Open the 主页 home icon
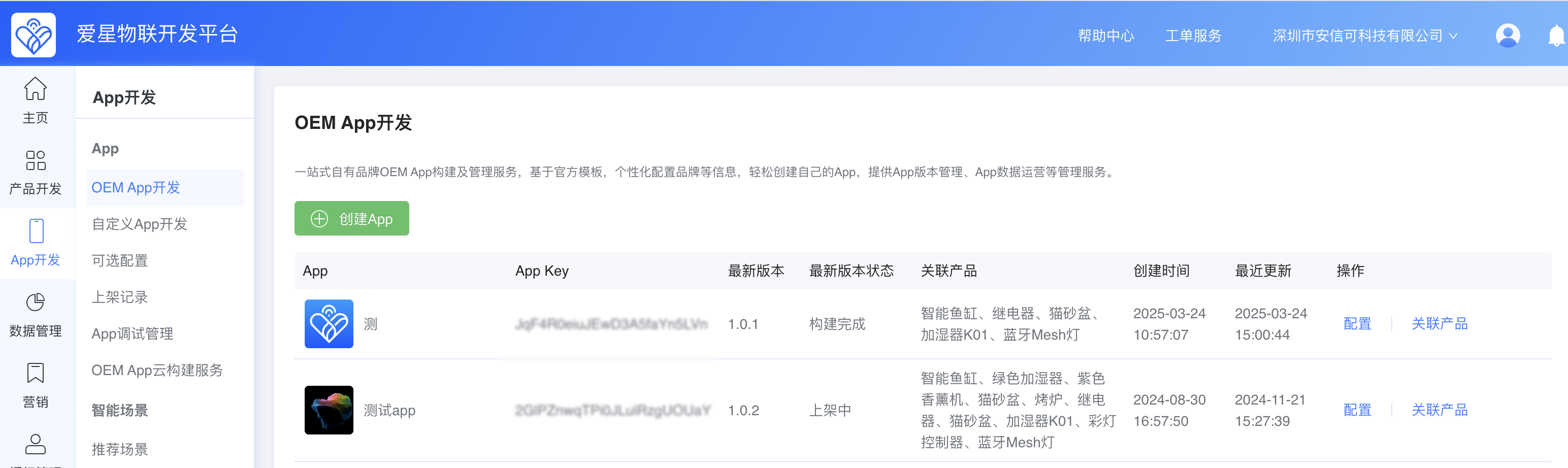This screenshot has height=468, width=1568. pos(36,89)
